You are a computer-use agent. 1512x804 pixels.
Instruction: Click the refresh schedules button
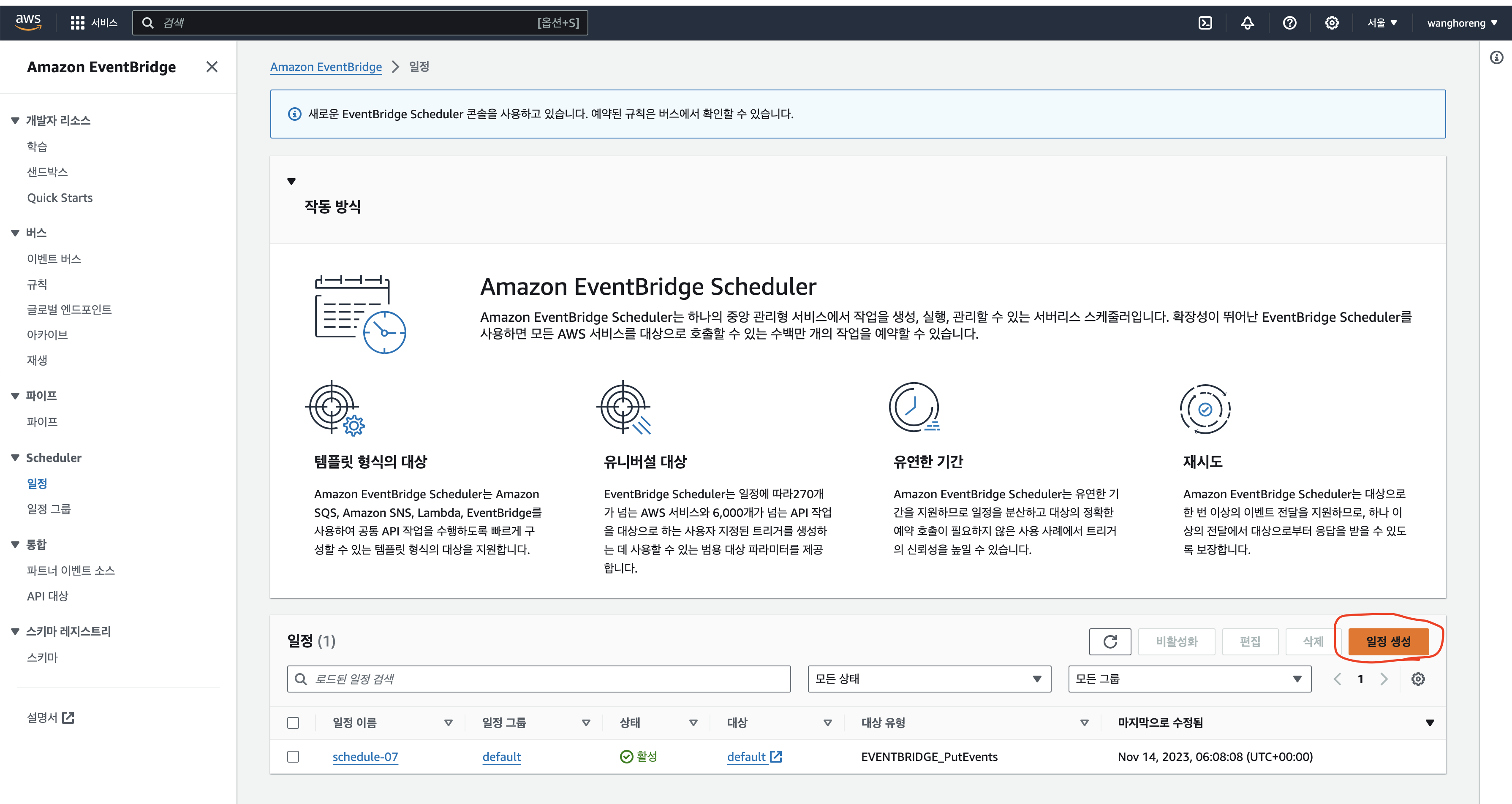click(1110, 641)
